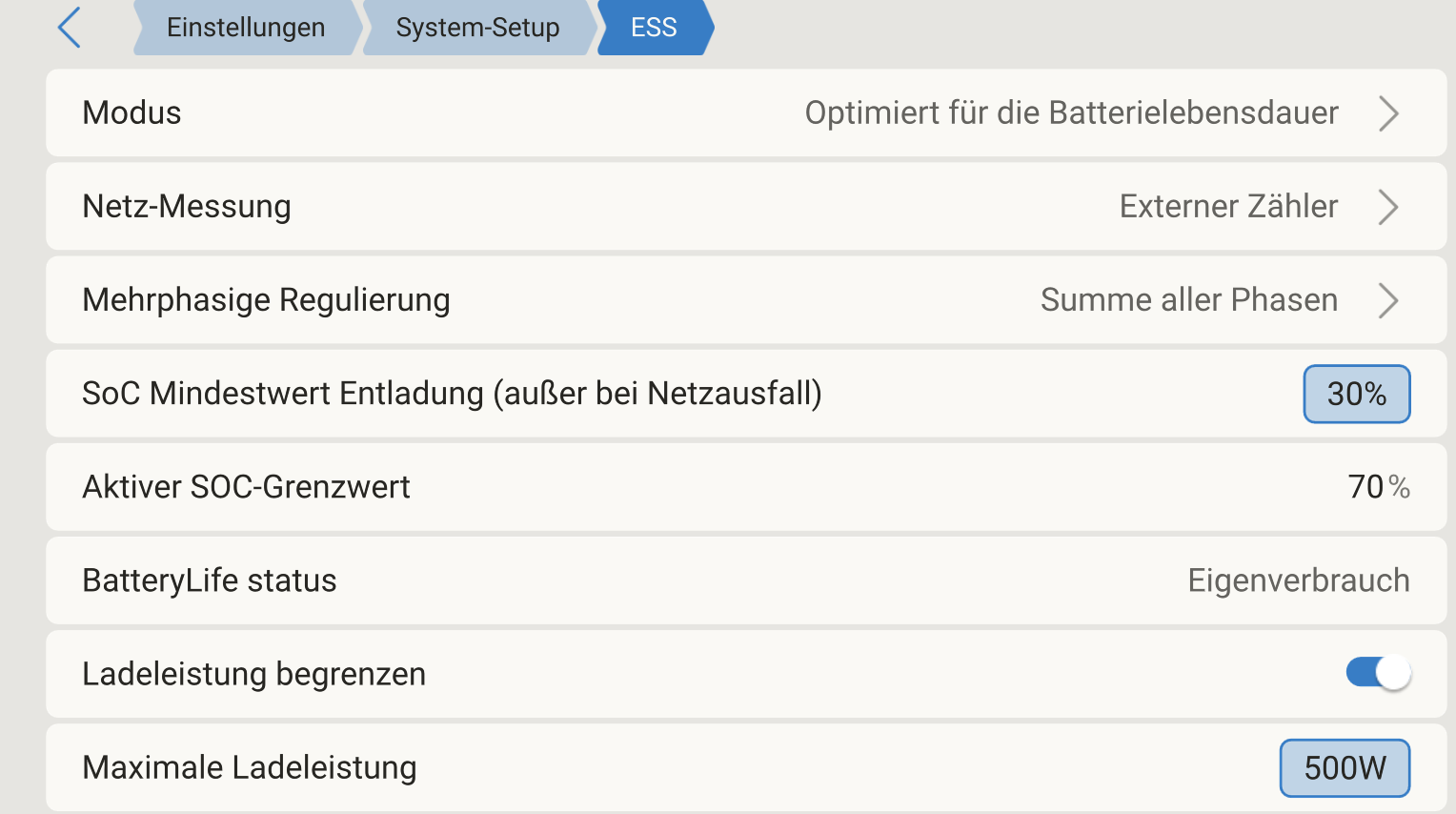Expand Mehrphasige Regulierung via its chevron

[1388, 300]
